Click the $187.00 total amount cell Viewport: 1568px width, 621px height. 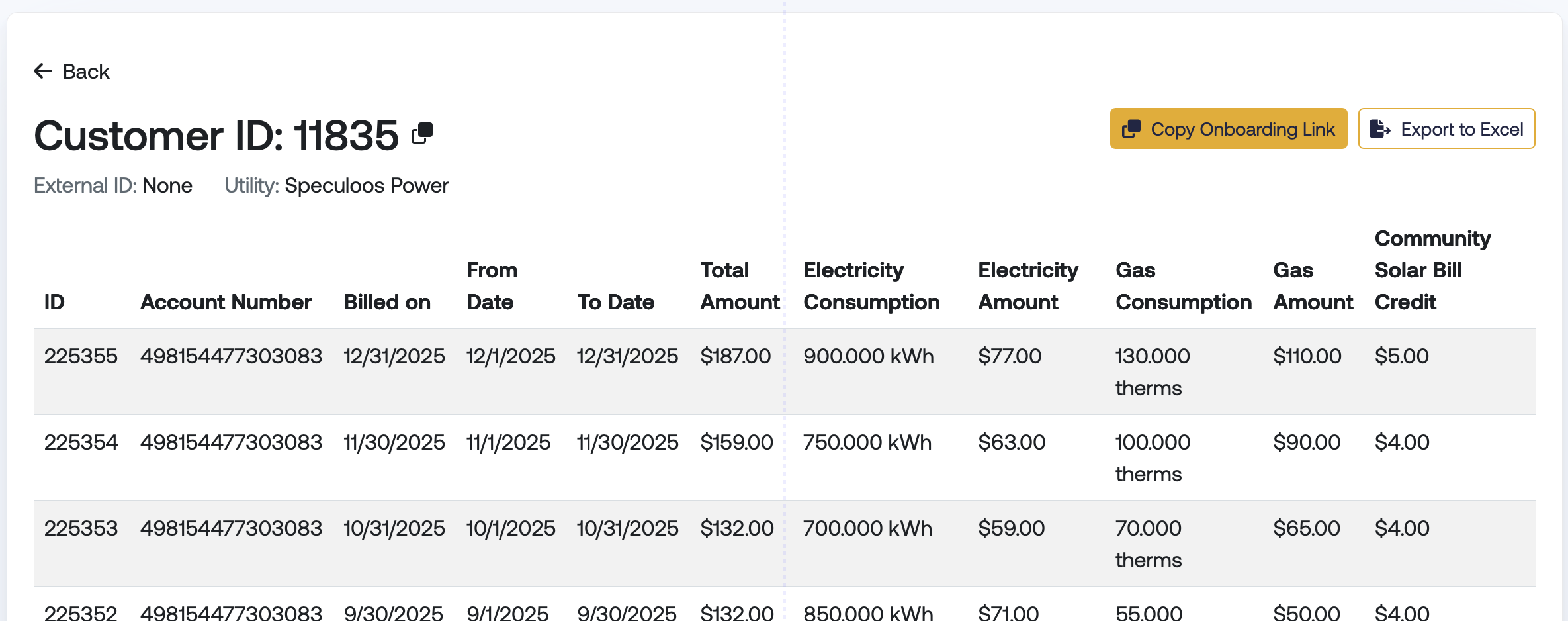tap(735, 356)
